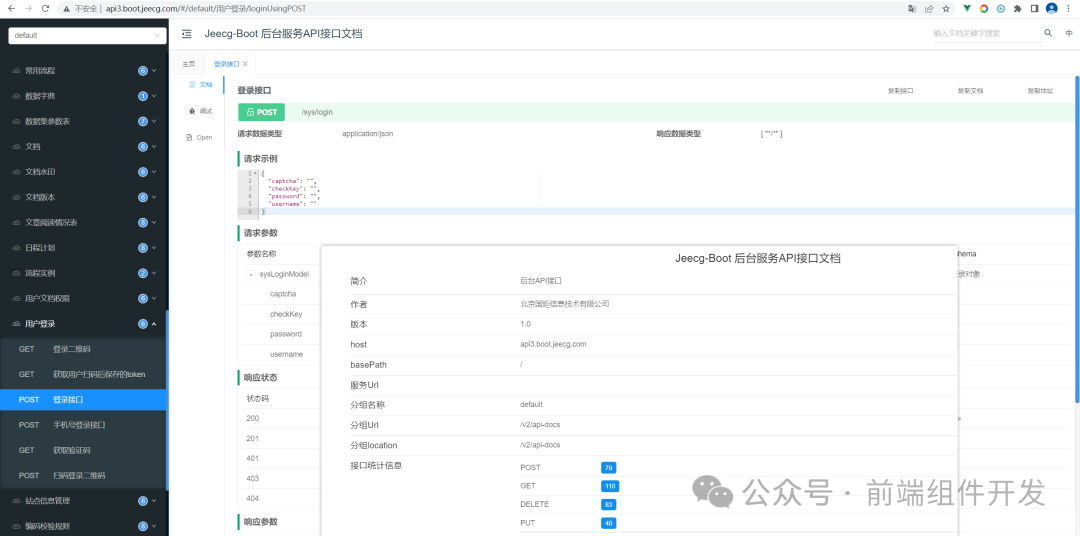Click the cloud icon beside 文档版本
The height and width of the screenshot is (536, 1080).
pos(17,197)
